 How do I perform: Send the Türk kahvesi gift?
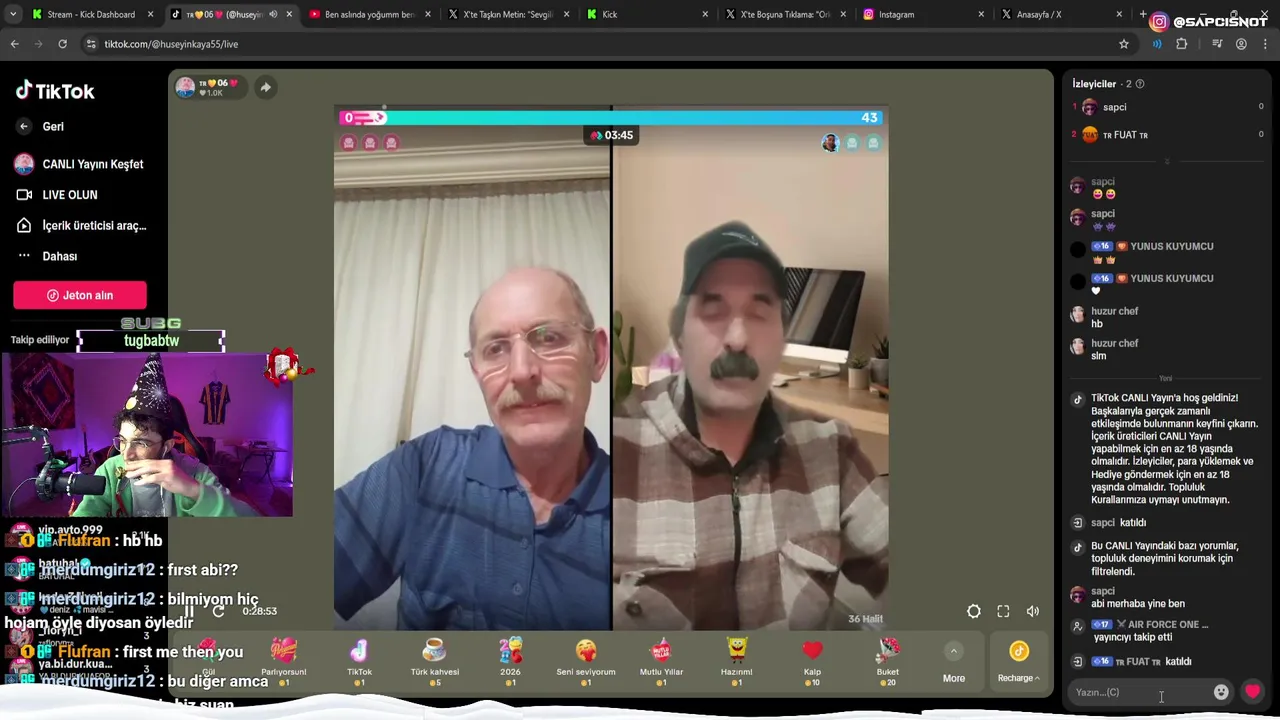pos(434,661)
